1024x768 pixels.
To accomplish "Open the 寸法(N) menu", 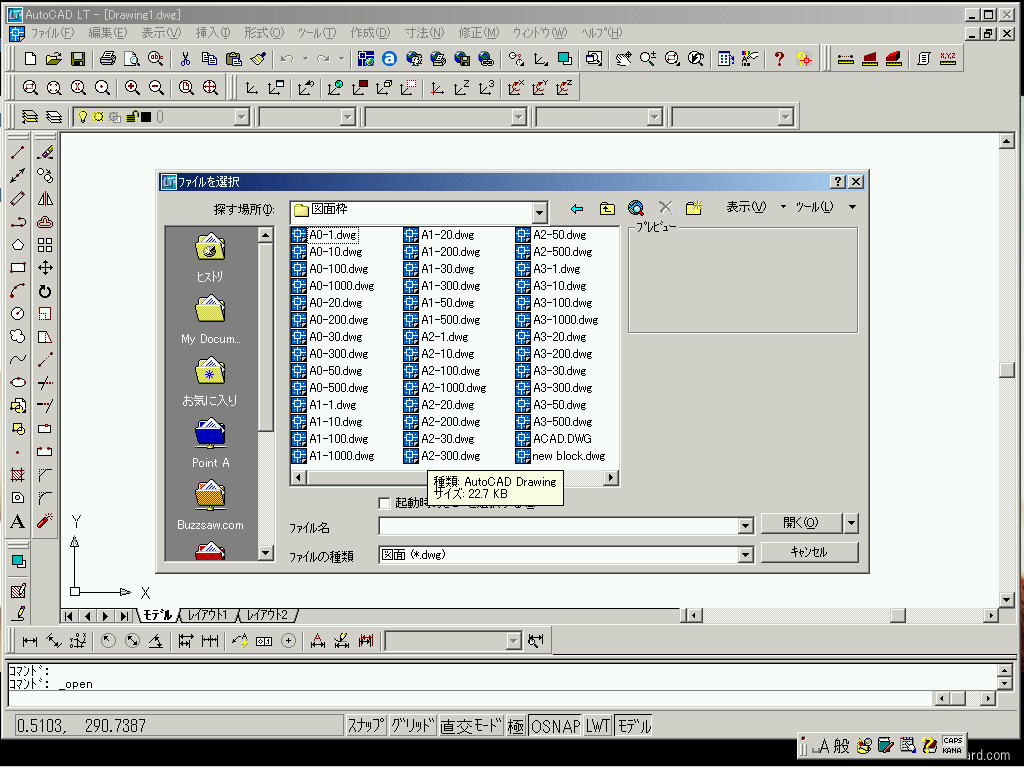I will click(x=424, y=33).
